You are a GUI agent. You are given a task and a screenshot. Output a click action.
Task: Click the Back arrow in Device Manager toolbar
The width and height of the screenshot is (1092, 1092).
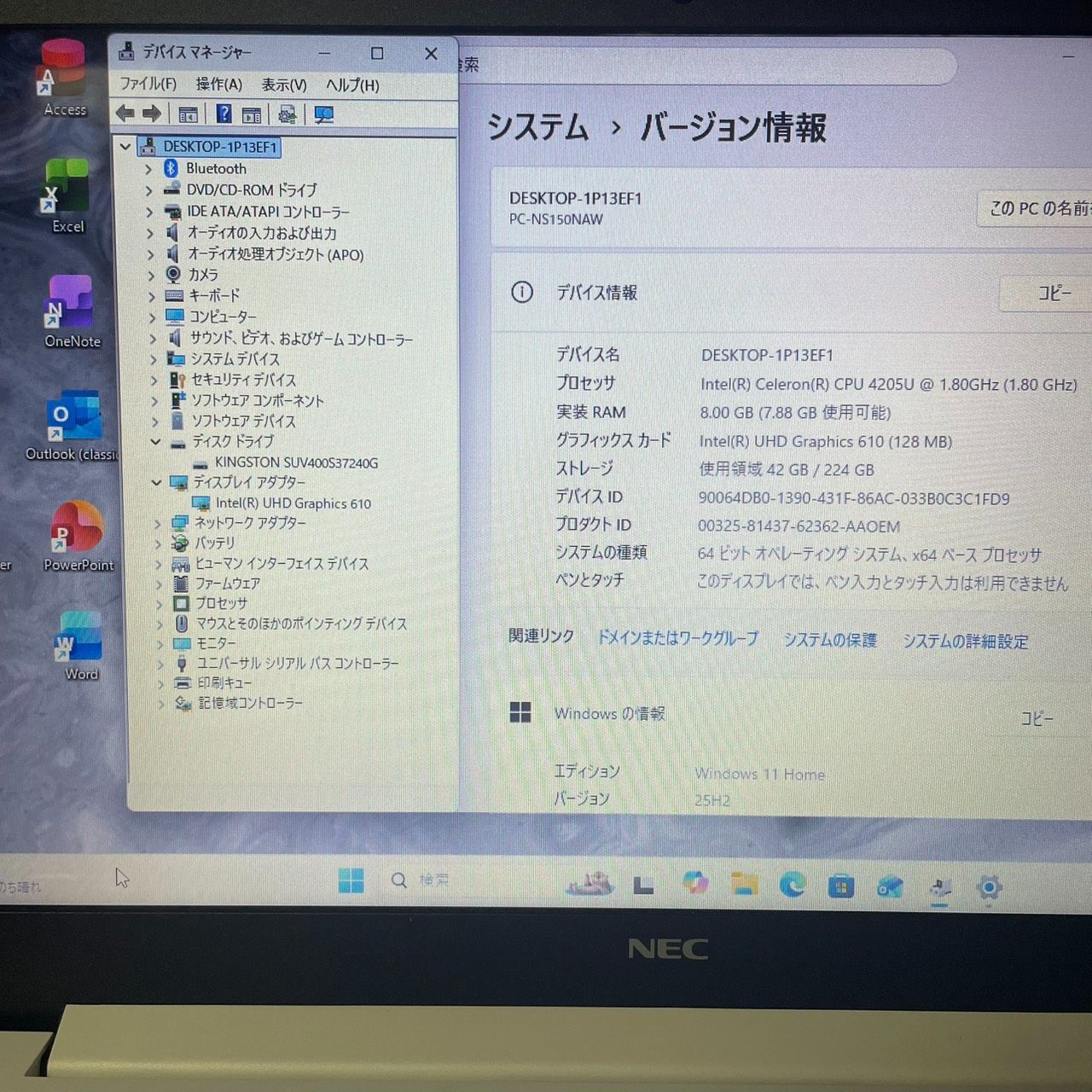125,113
